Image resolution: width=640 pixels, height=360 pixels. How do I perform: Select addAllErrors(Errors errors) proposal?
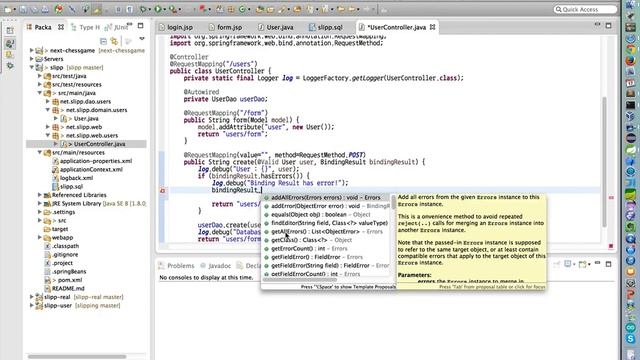326,198
